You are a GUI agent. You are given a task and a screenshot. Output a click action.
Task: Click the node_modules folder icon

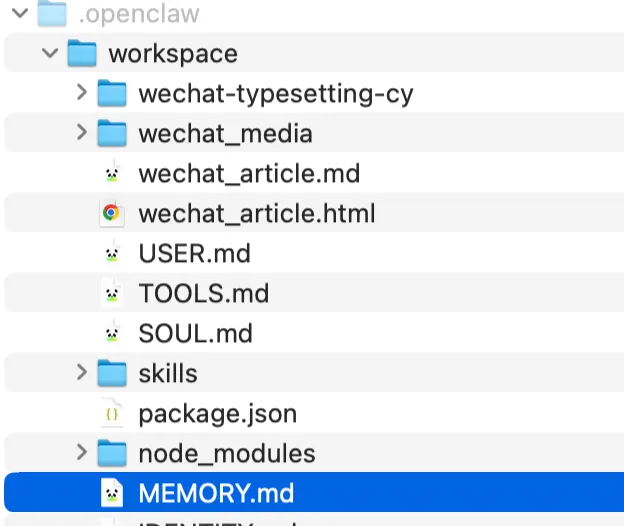coord(112,453)
